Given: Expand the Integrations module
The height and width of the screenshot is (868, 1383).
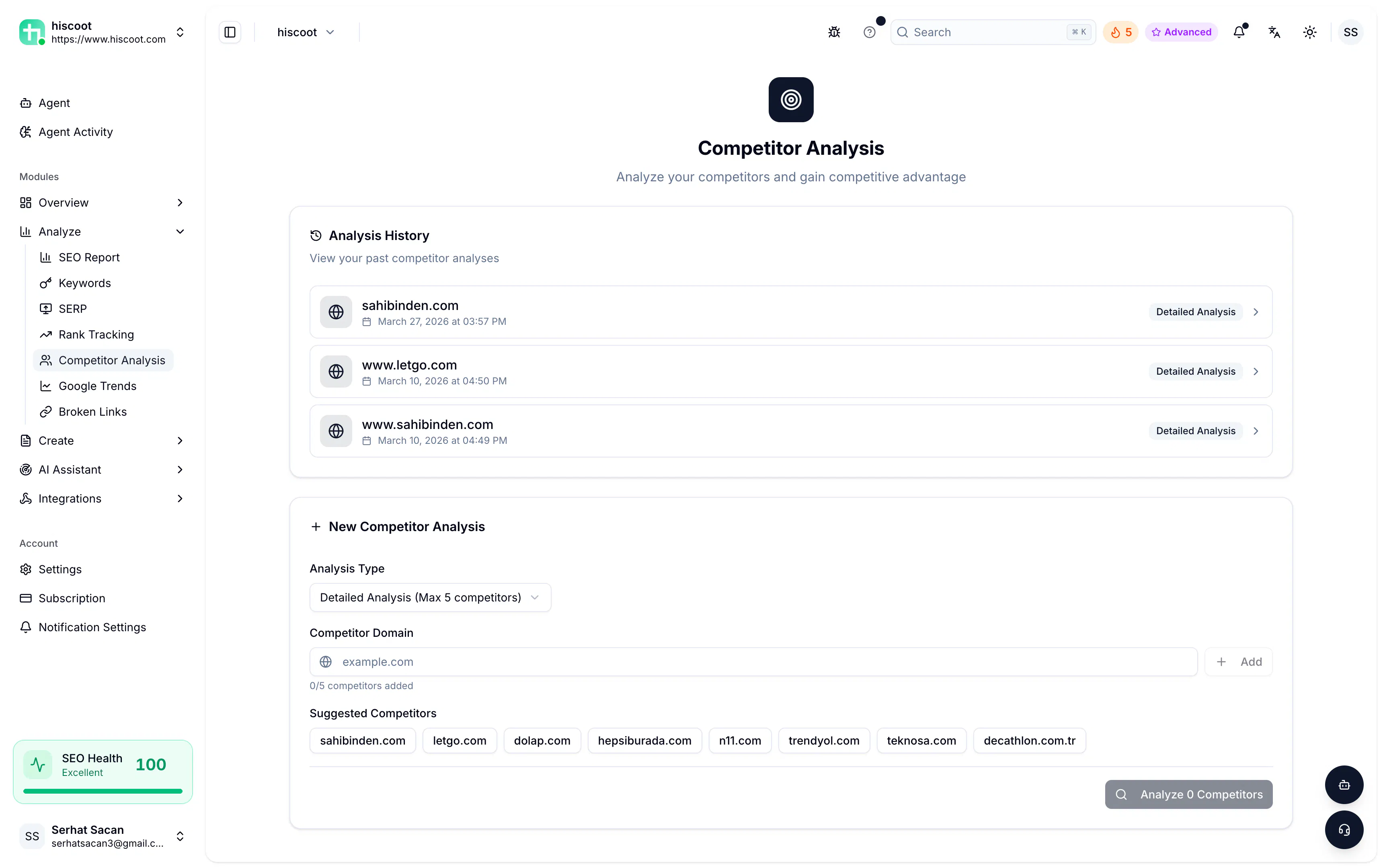Looking at the screenshot, I should coord(102,498).
